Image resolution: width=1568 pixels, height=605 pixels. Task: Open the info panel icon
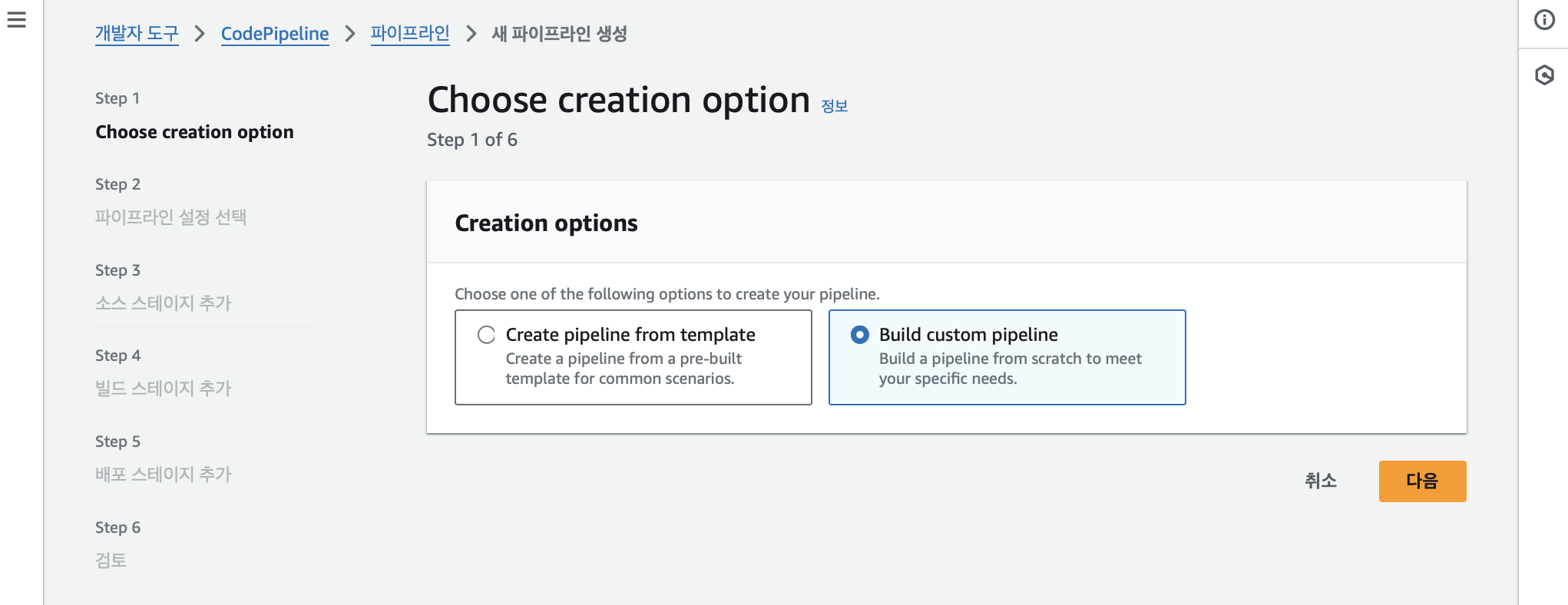click(1544, 20)
